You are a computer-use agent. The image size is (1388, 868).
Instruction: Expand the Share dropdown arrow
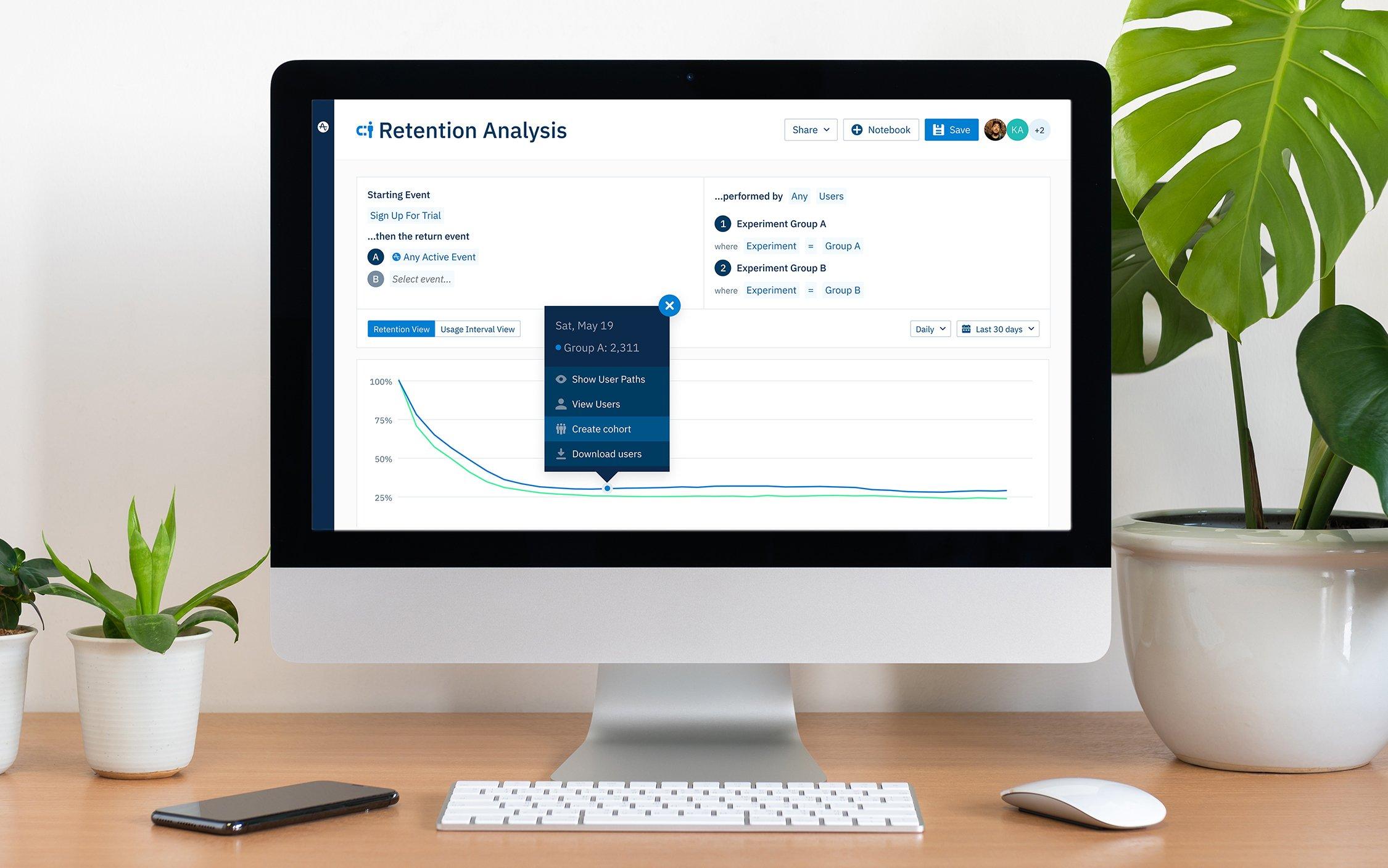824,129
